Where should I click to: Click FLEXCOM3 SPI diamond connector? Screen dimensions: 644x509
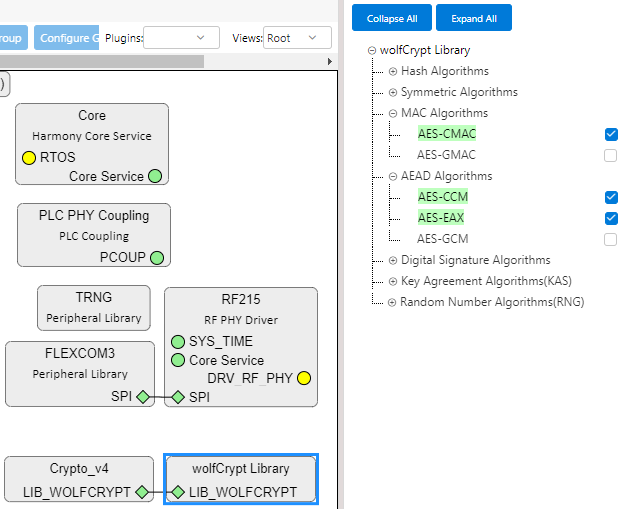point(143,397)
